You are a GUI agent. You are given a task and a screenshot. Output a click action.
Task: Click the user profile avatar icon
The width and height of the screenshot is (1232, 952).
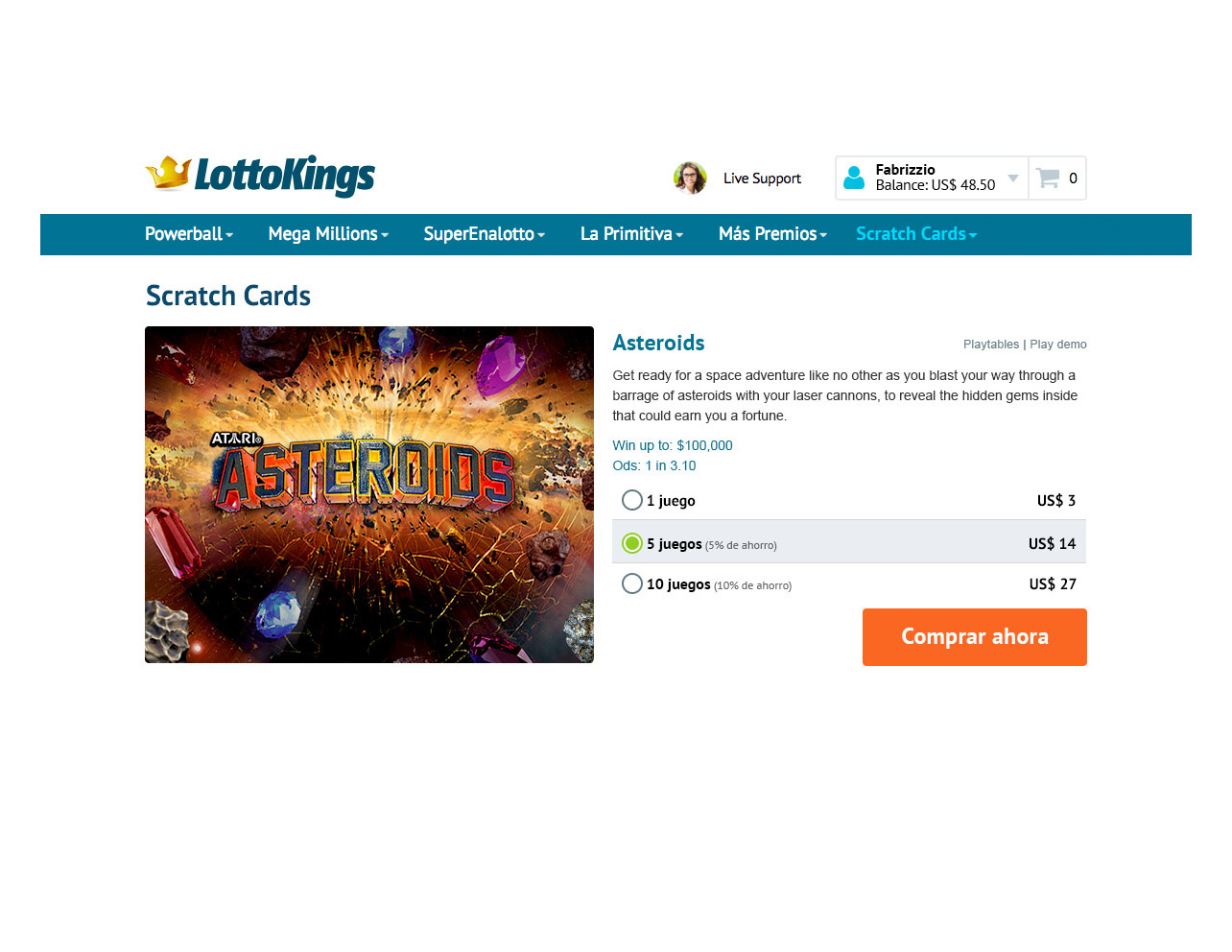point(854,178)
